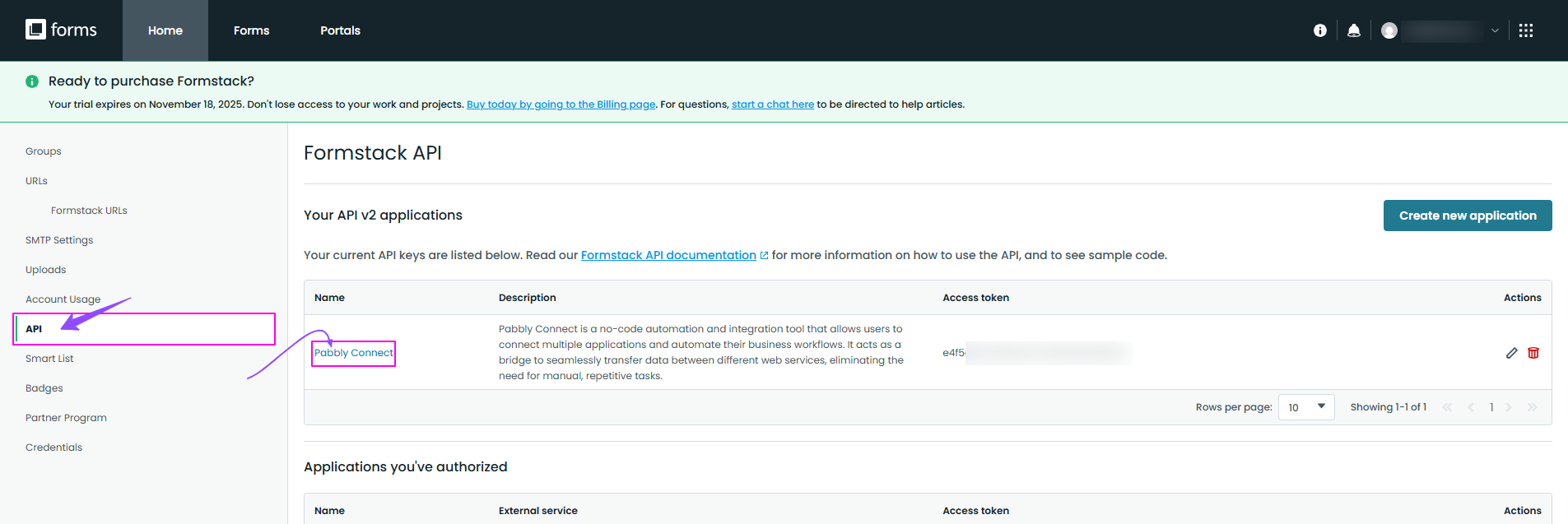Click the start a chat here link

[x=772, y=104]
